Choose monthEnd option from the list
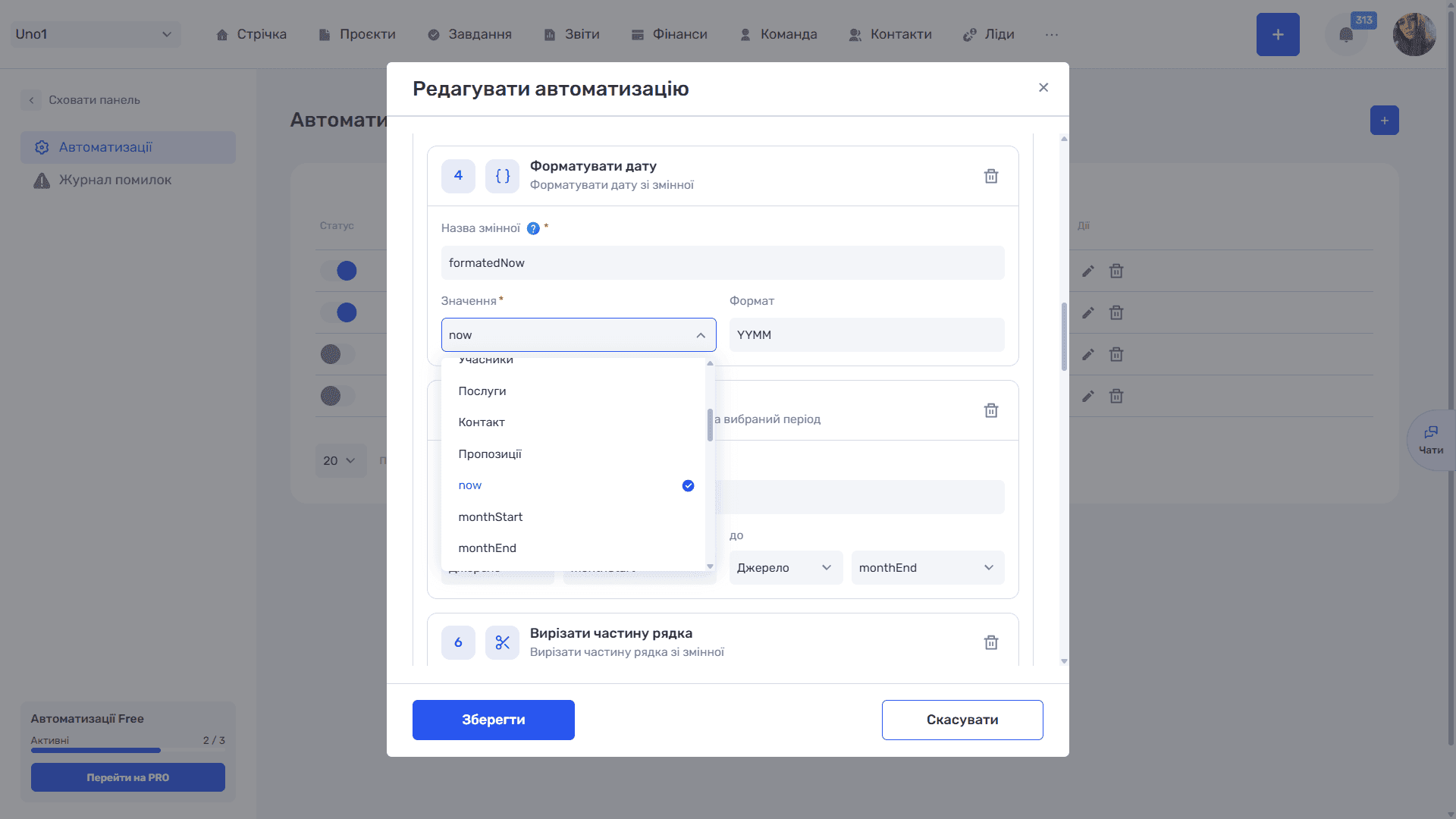This screenshot has height=819, width=1456. pyautogui.click(x=573, y=548)
